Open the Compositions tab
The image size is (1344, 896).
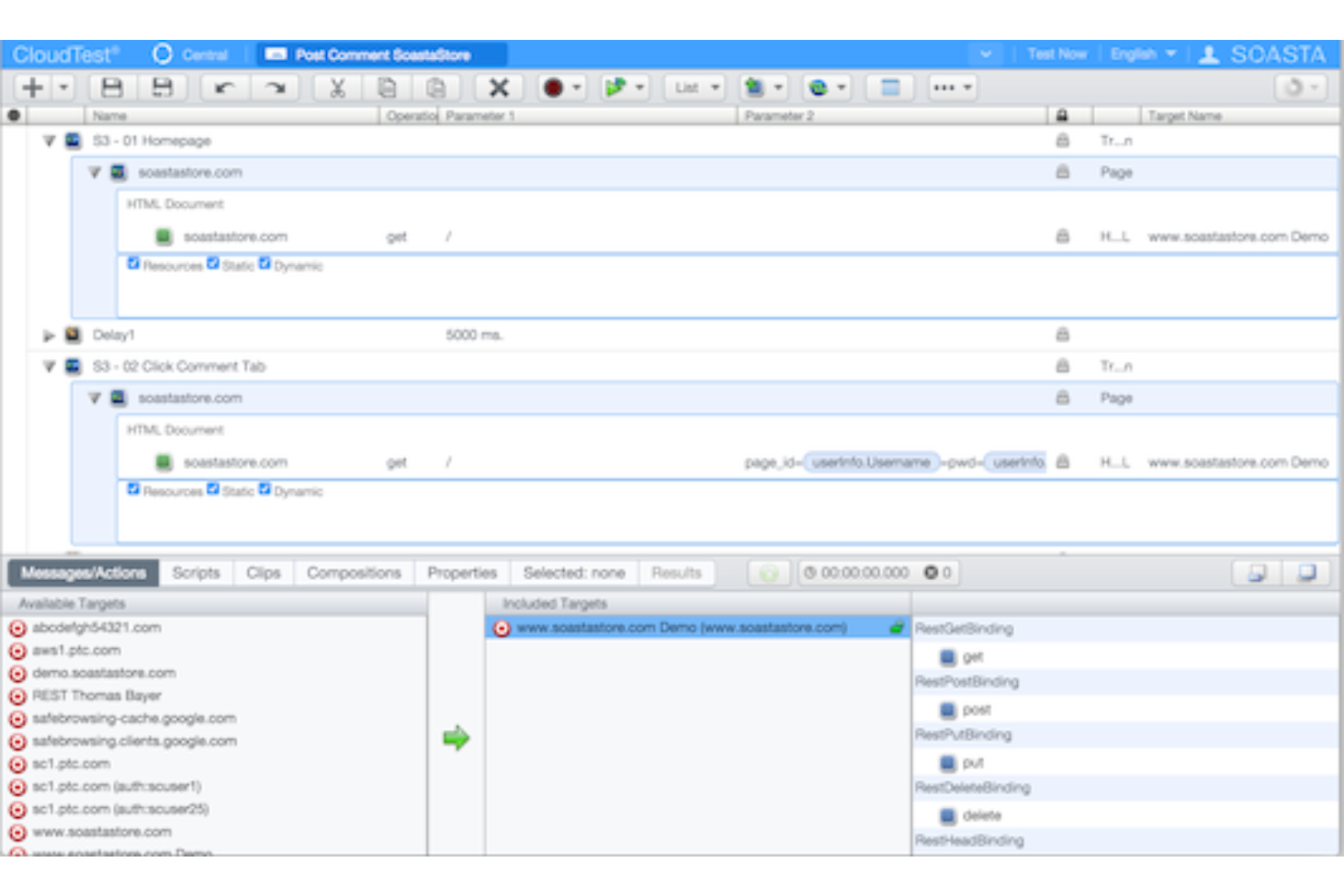[354, 573]
